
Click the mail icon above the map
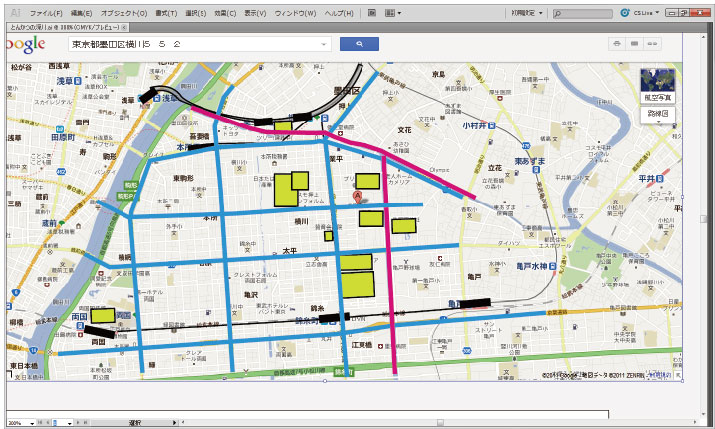[634, 44]
